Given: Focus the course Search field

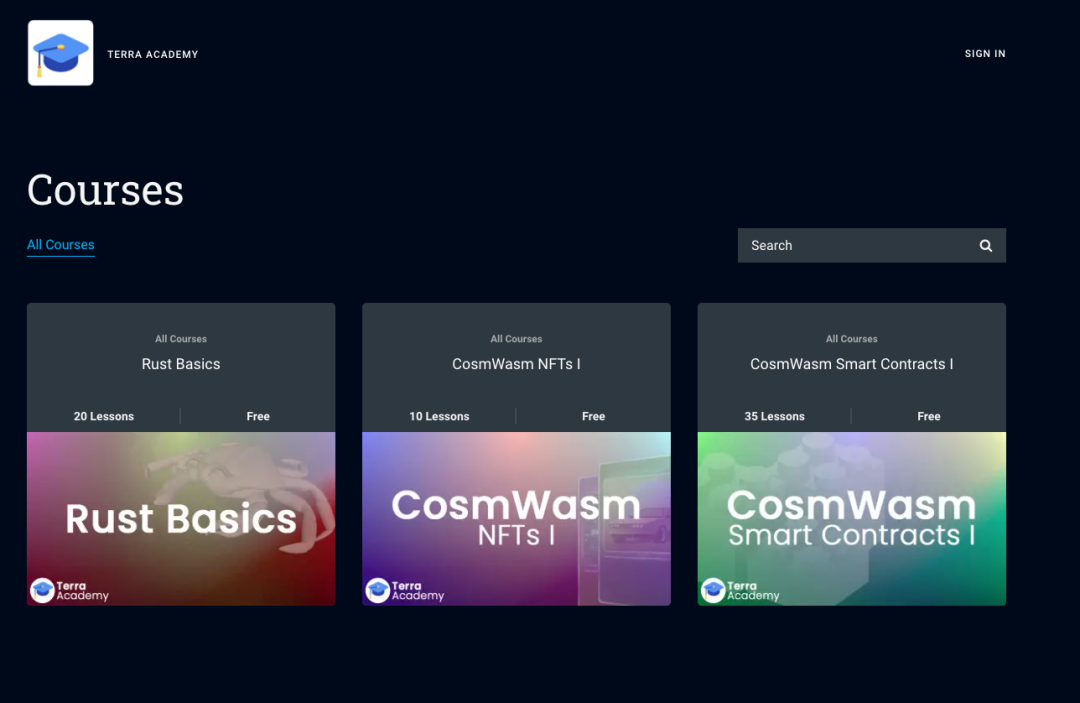Looking at the screenshot, I should click(871, 245).
